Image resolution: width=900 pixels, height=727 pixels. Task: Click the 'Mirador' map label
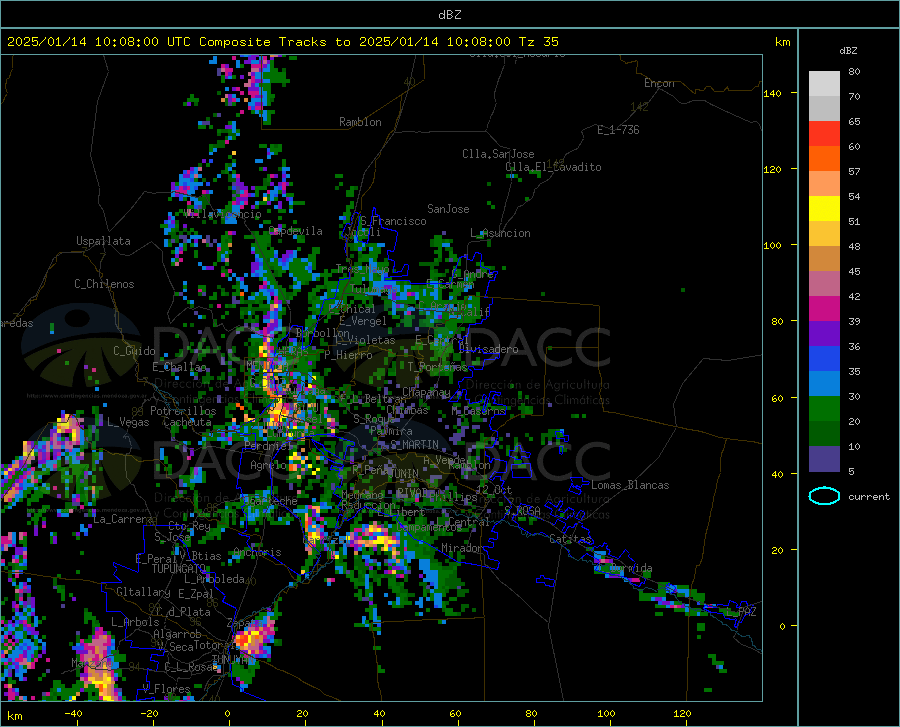pos(461,548)
